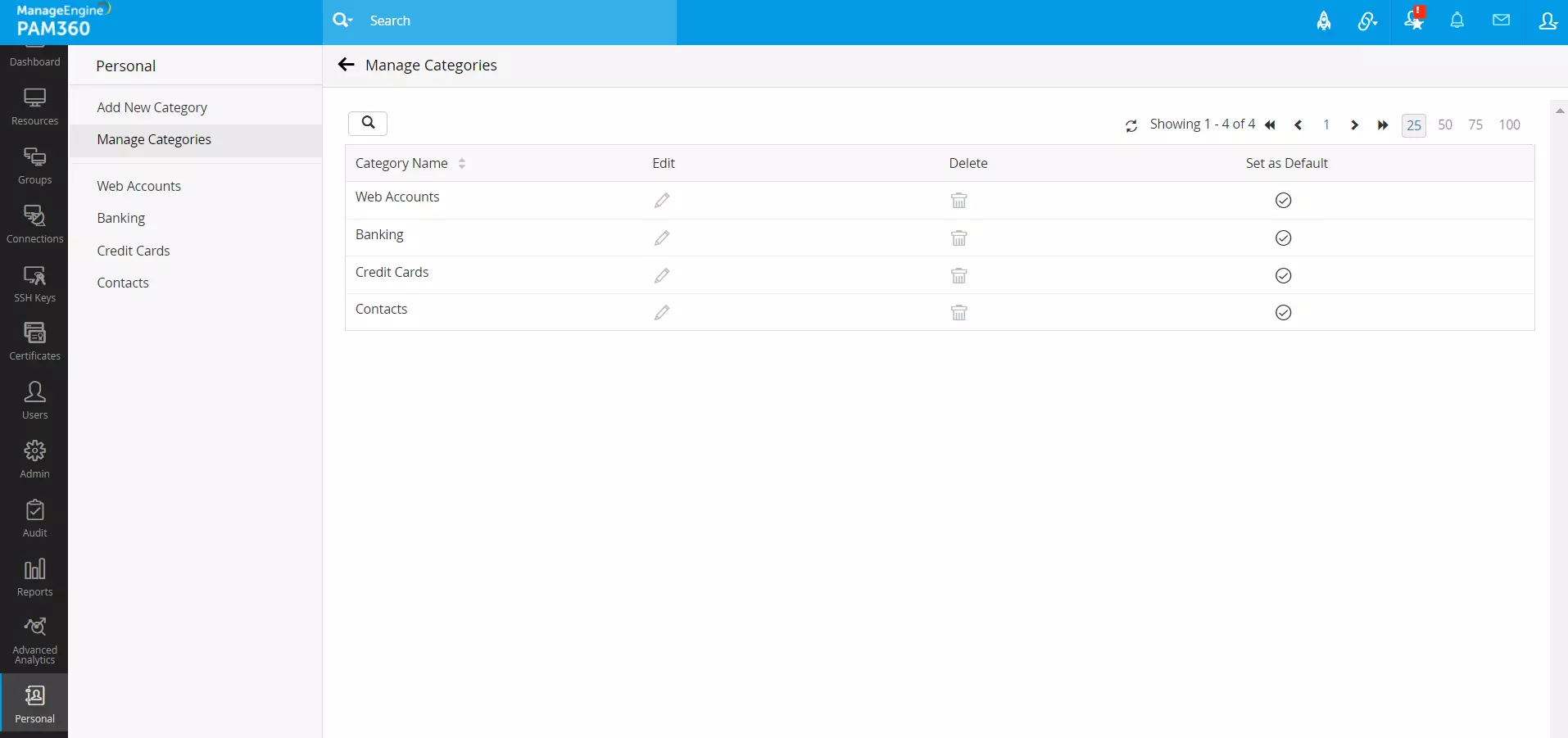Screen dimensions: 1568x738
Task: Edit the Banking category with the pencil icon
Action: click(x=662, y=238)
